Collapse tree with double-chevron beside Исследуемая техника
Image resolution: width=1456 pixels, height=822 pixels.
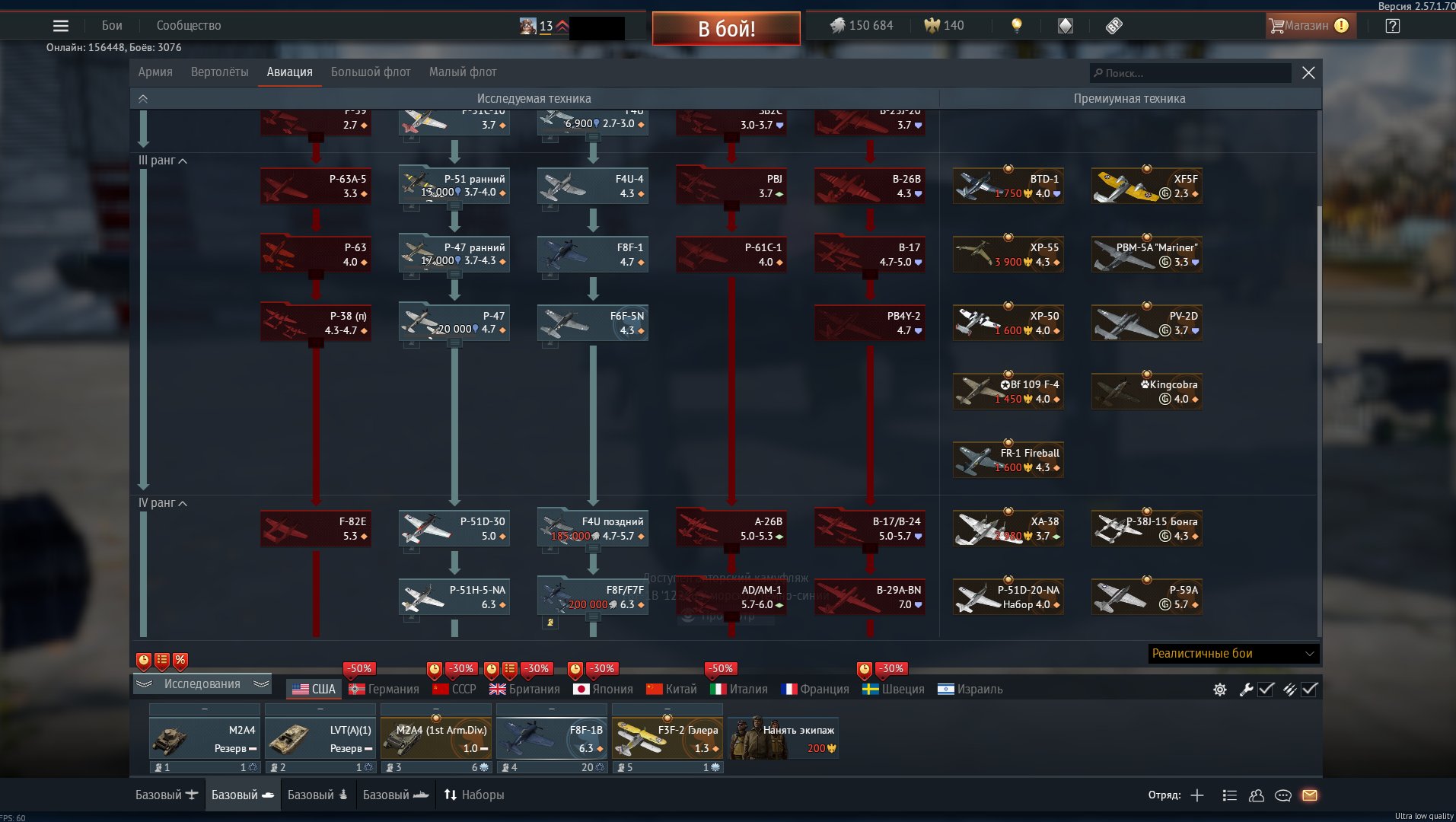(143, 99)
